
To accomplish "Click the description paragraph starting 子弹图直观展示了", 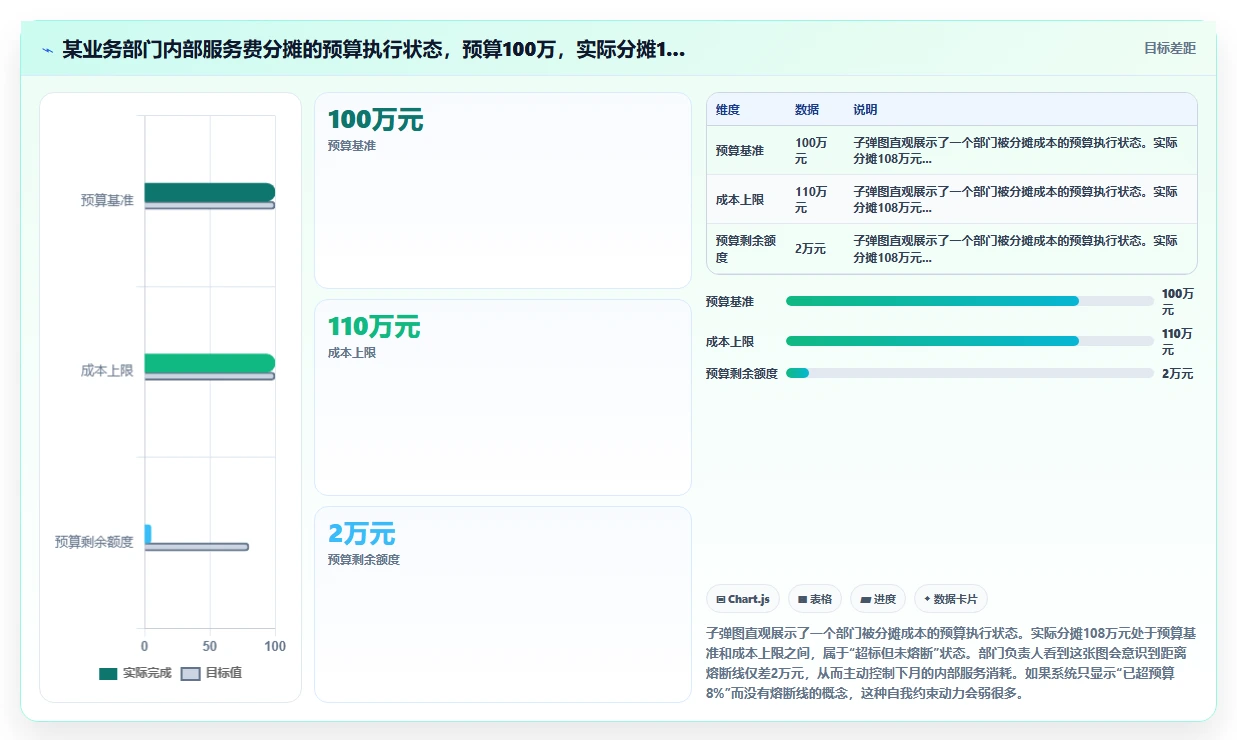I will point(951,663).
